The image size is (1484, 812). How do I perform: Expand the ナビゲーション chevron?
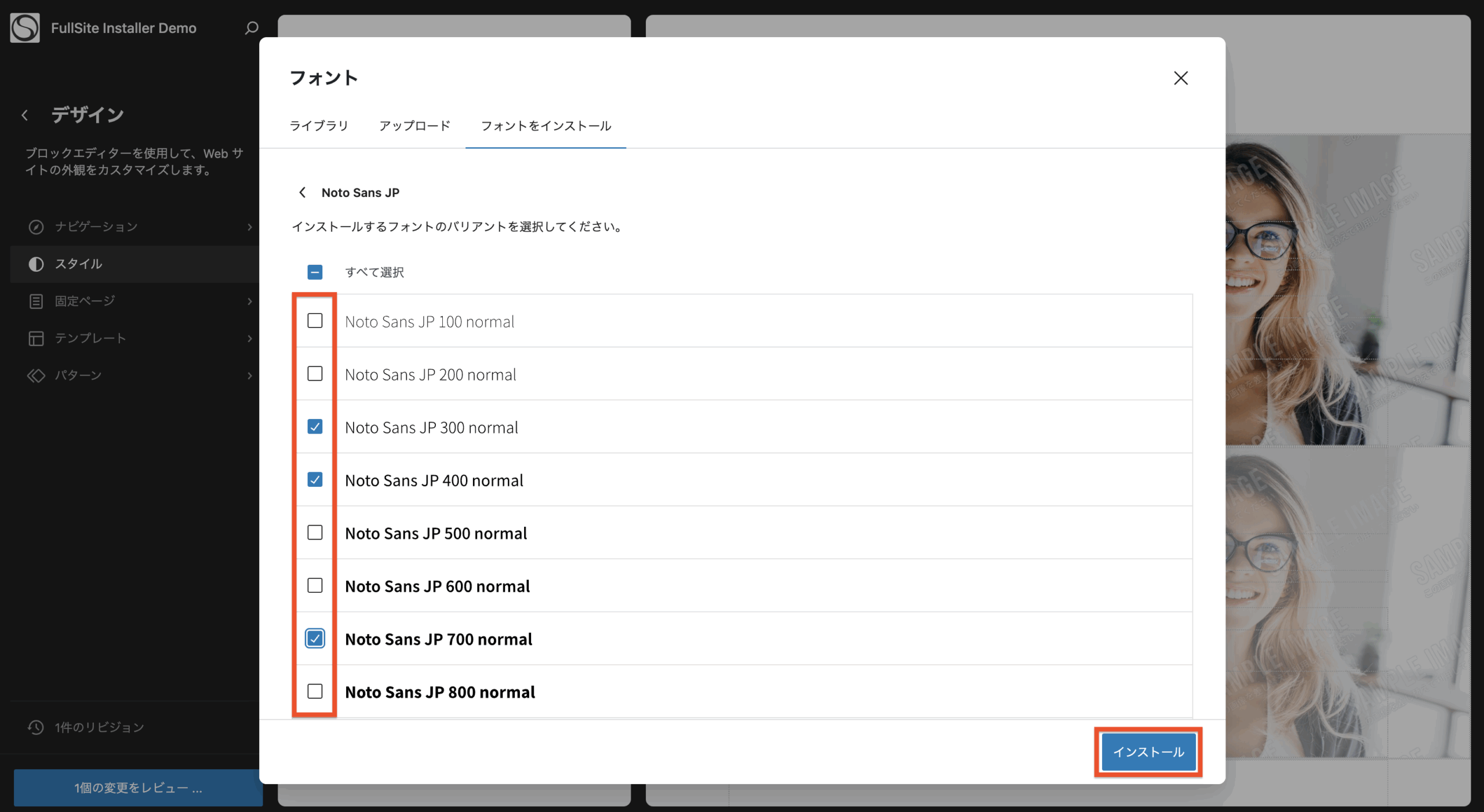(250, 227)
